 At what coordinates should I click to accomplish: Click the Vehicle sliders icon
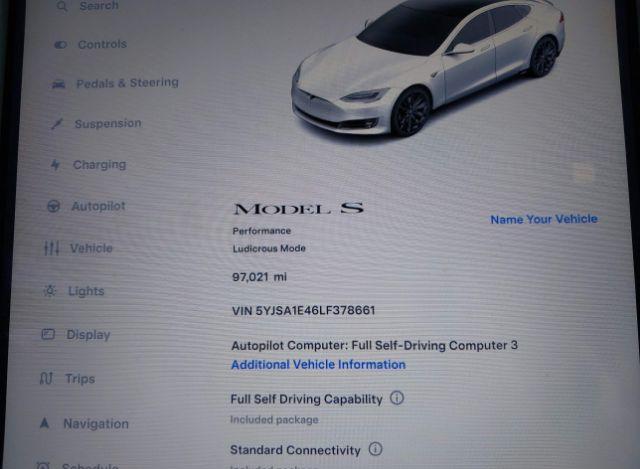point(51,248)
